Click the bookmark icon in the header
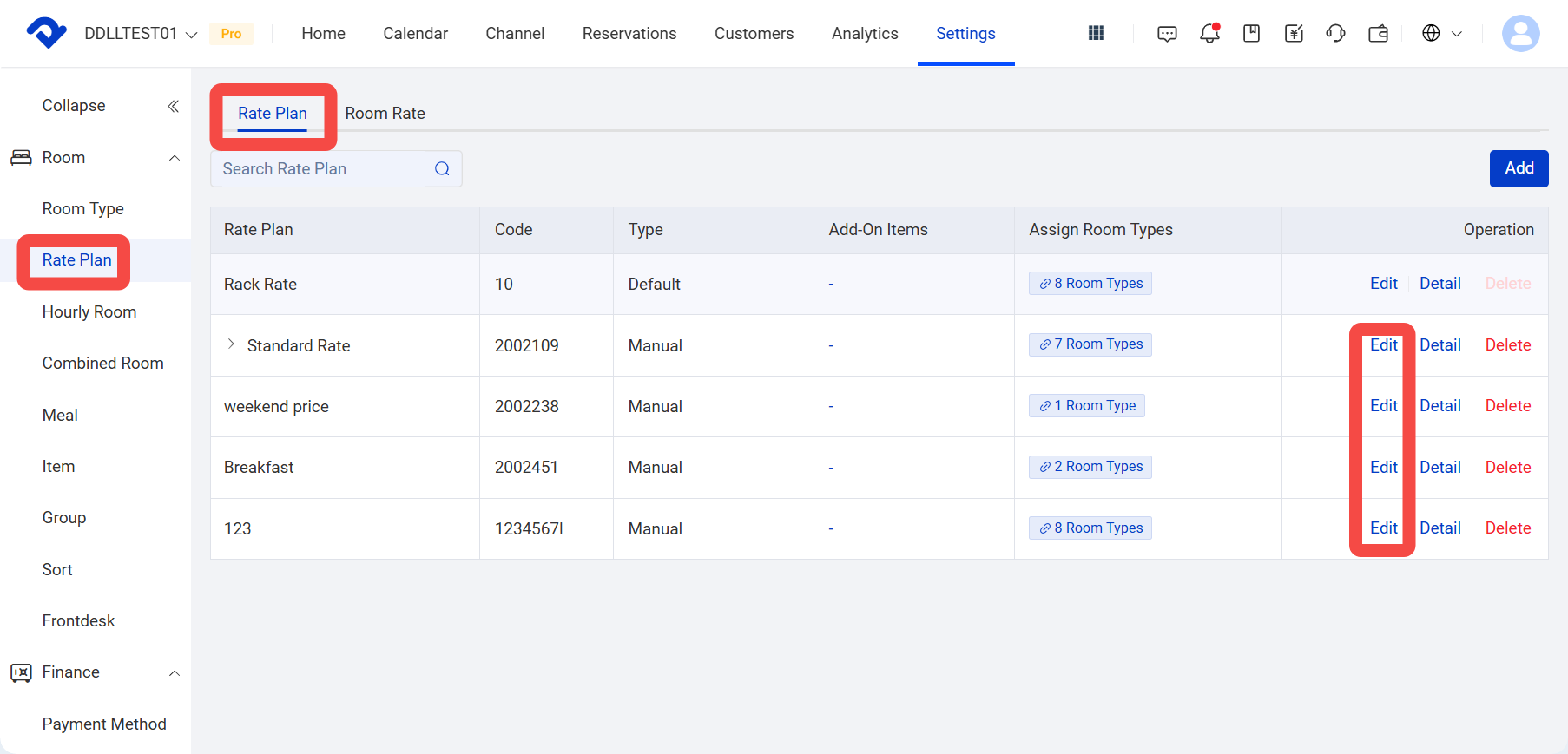 tap(1251, 33)
